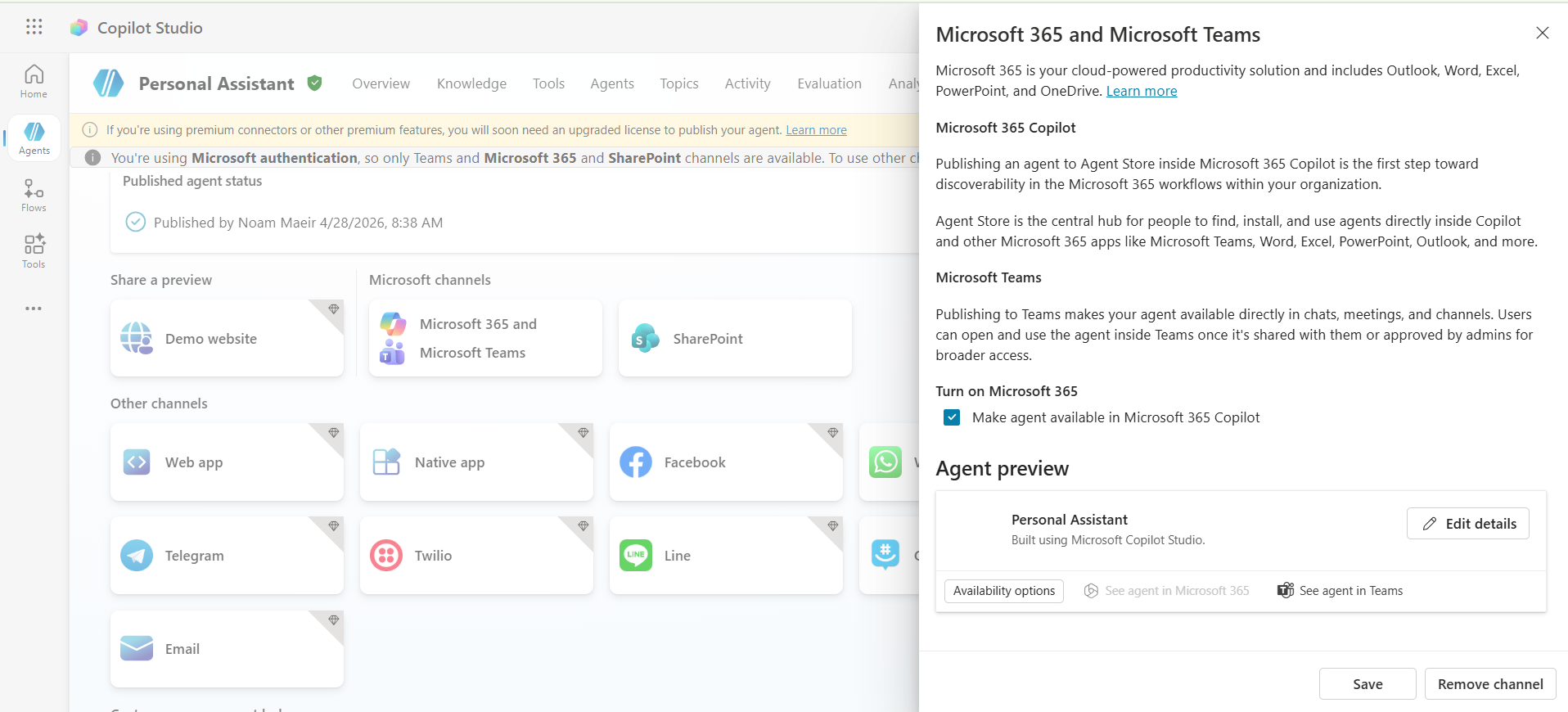Screen dimensions: 1568x712
Task: Click the Line channel icon
Action: click(636, 555)
